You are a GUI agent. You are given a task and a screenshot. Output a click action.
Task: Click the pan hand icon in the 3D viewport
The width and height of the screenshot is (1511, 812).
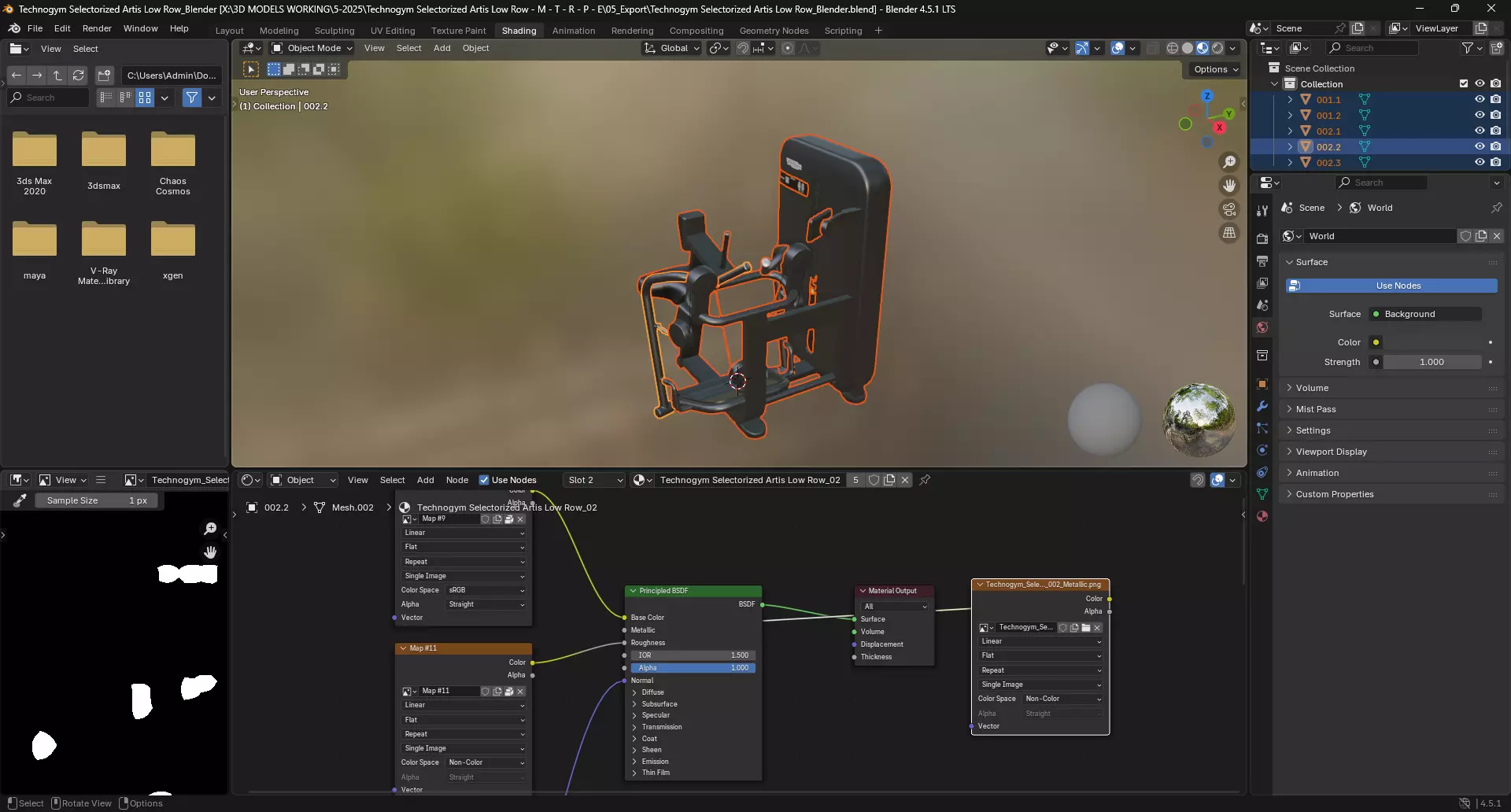point(1228,186)
